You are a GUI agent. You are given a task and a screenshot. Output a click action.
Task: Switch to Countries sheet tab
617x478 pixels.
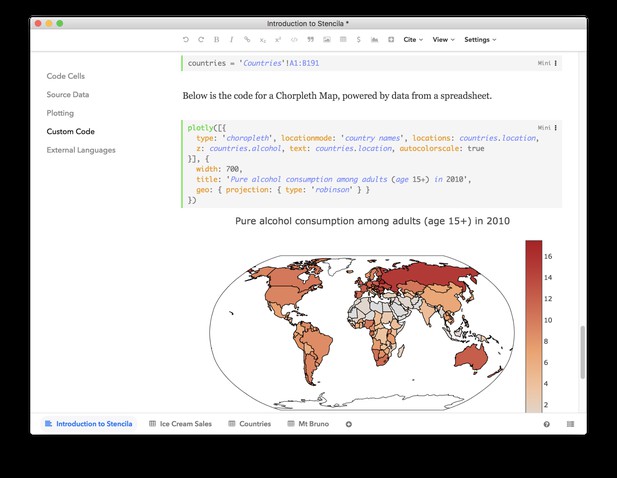pos(249,424)
